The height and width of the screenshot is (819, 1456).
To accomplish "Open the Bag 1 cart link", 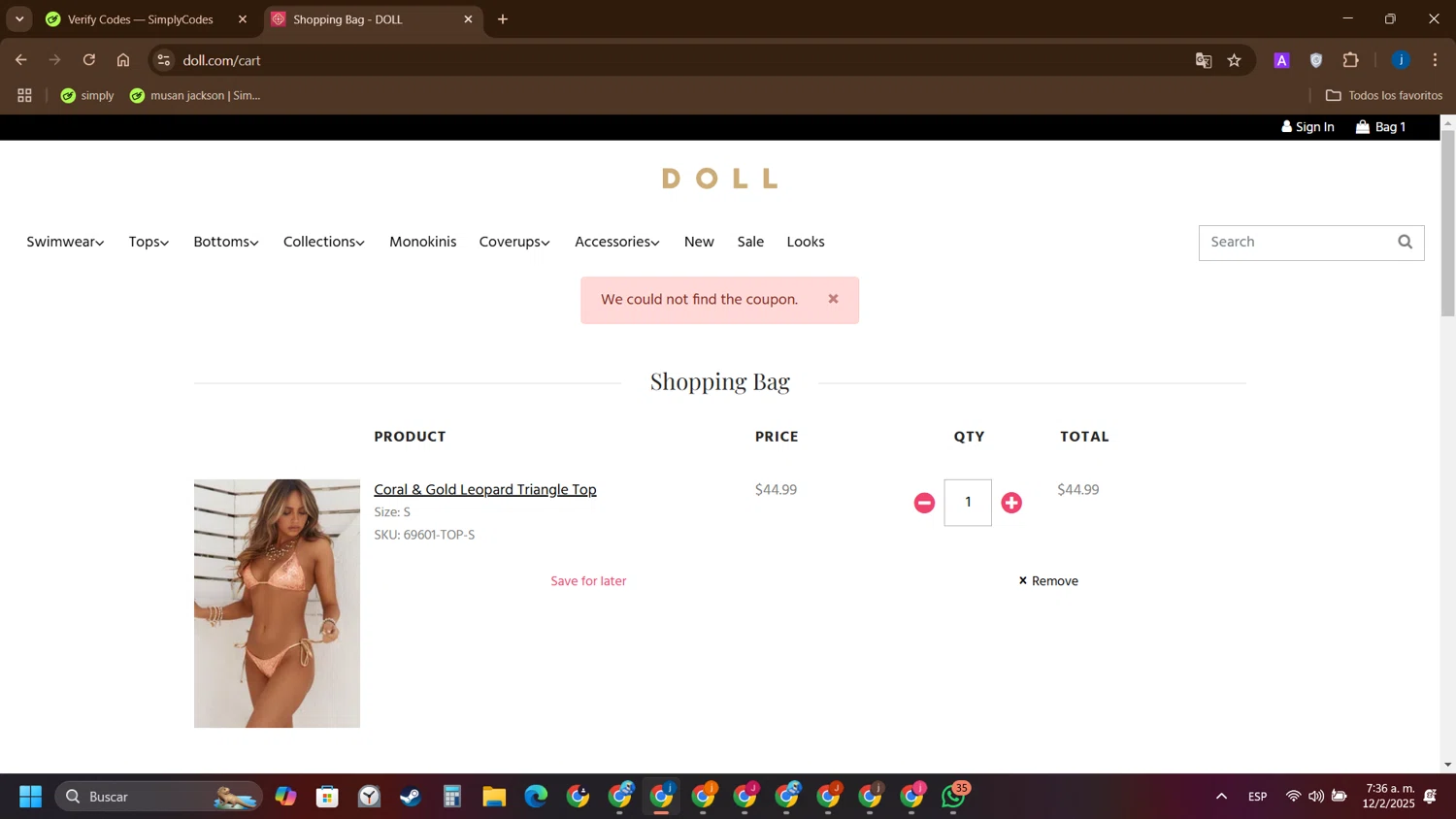I will (1380, 127).
